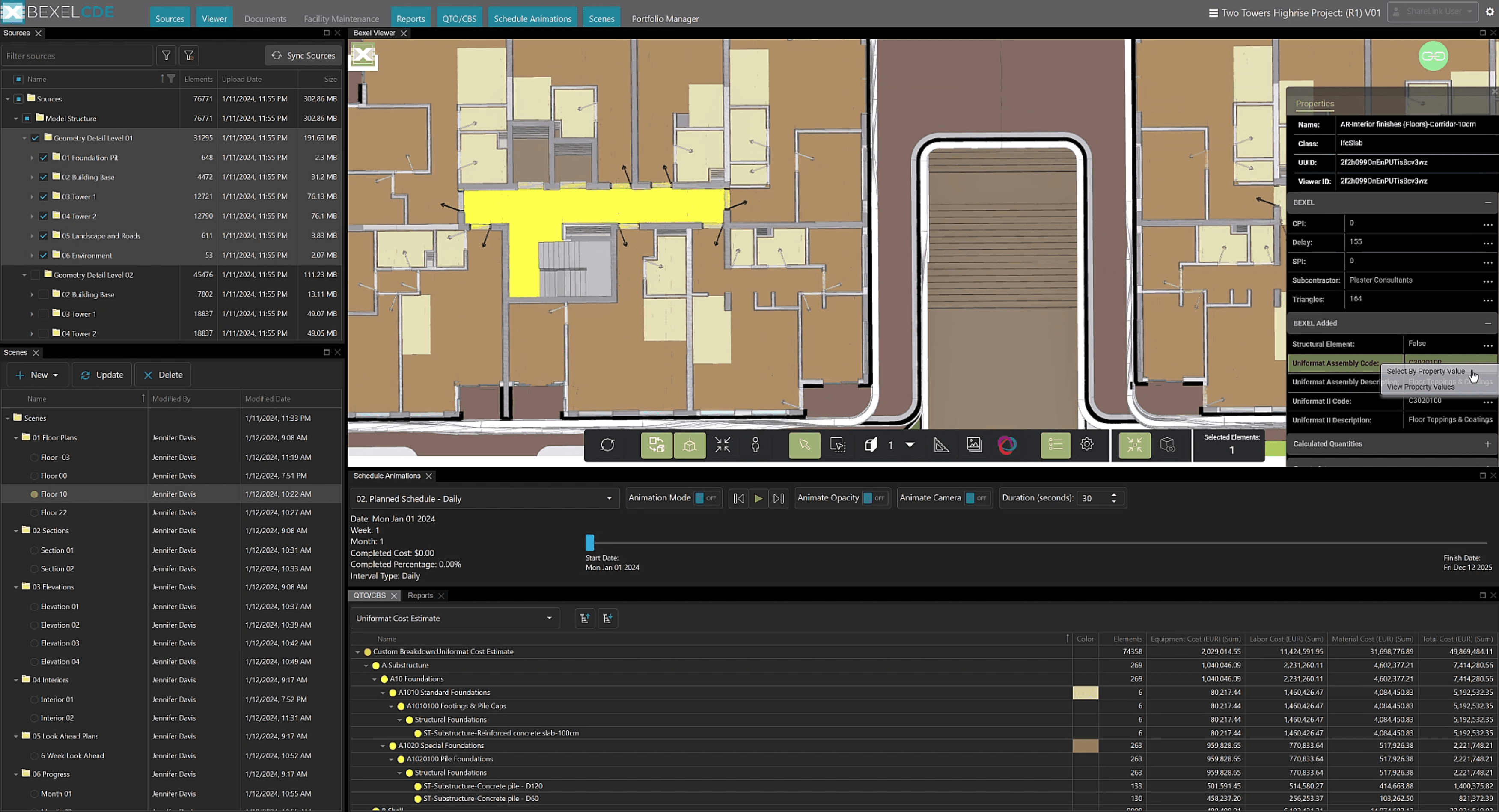Click the reset view circular arrows icon
This screenshot has width=1499, height=812.
(x=607, y=445)
